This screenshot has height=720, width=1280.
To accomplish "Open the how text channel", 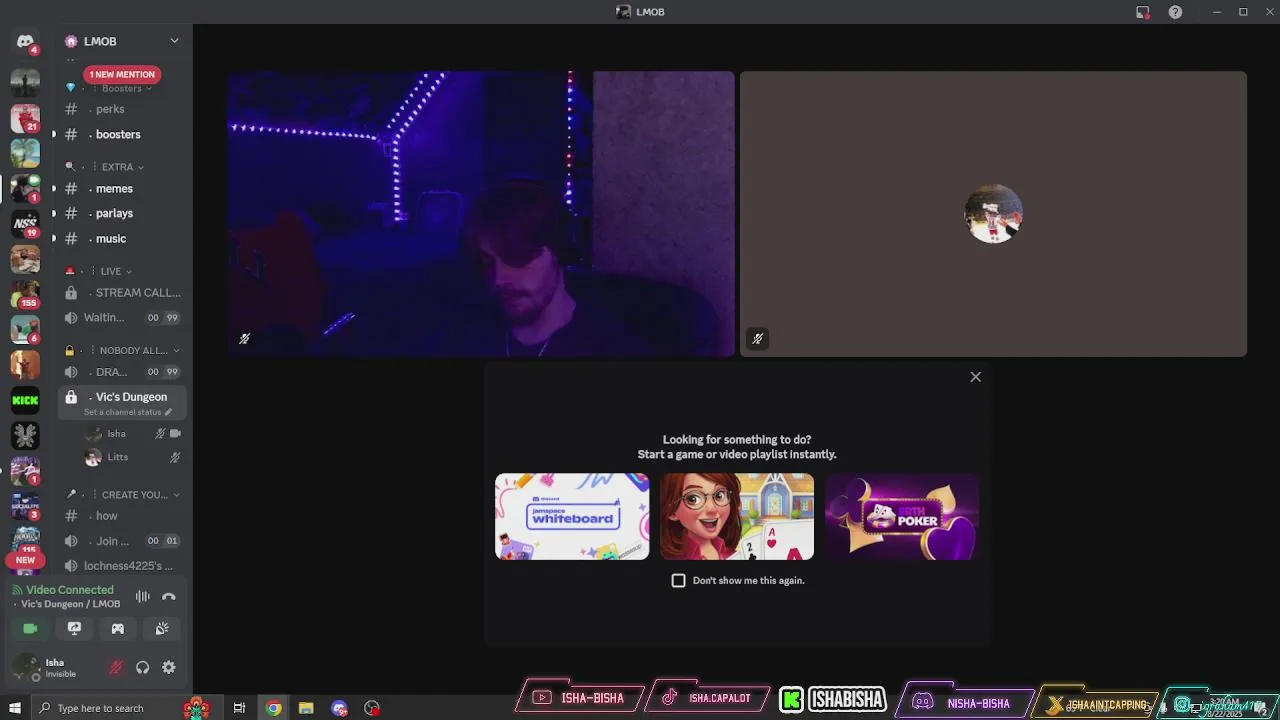I will click(x=122, y=516).
